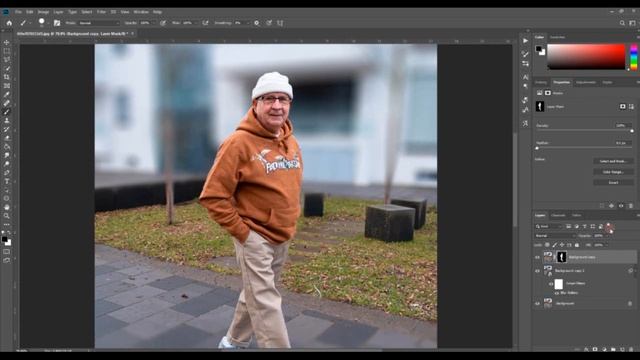The width and height of the screenshot is (640, 360).
Task: Click the create new layer icon
Action: tap(622, 349)
